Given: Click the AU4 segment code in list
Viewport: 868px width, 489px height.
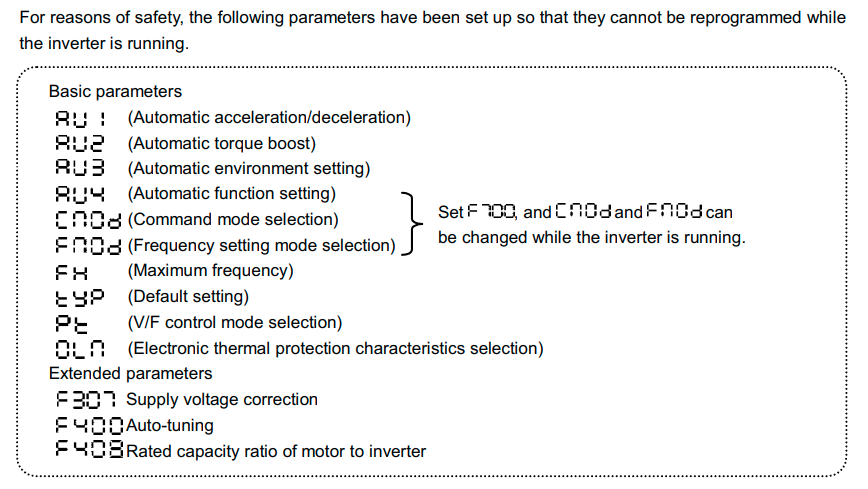Looking at the screenshot, I should point(87,194).
